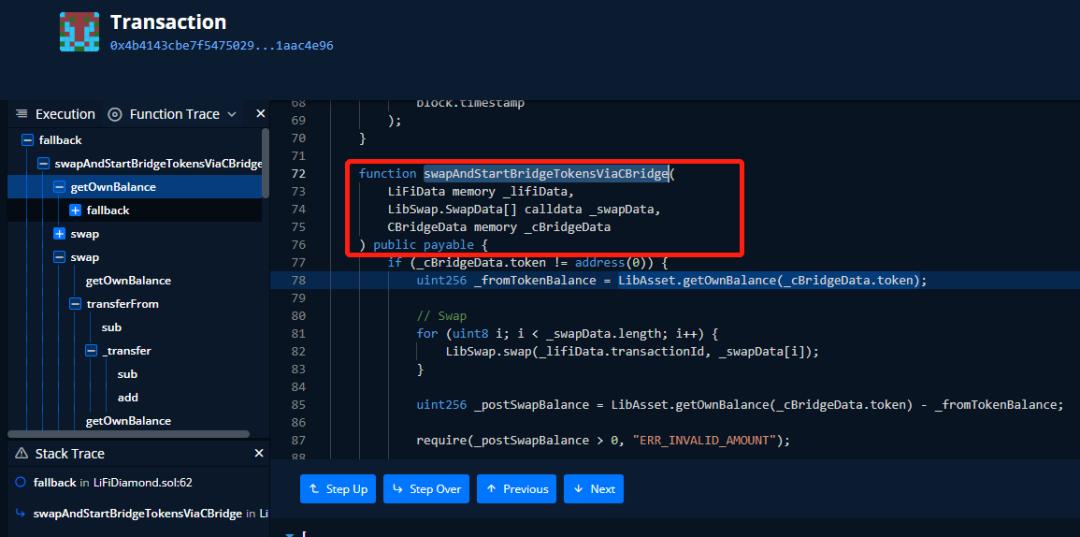This screenshot has height=537, width=1080.
Task: Click the // Swap comment line
Action: [442, 316]
